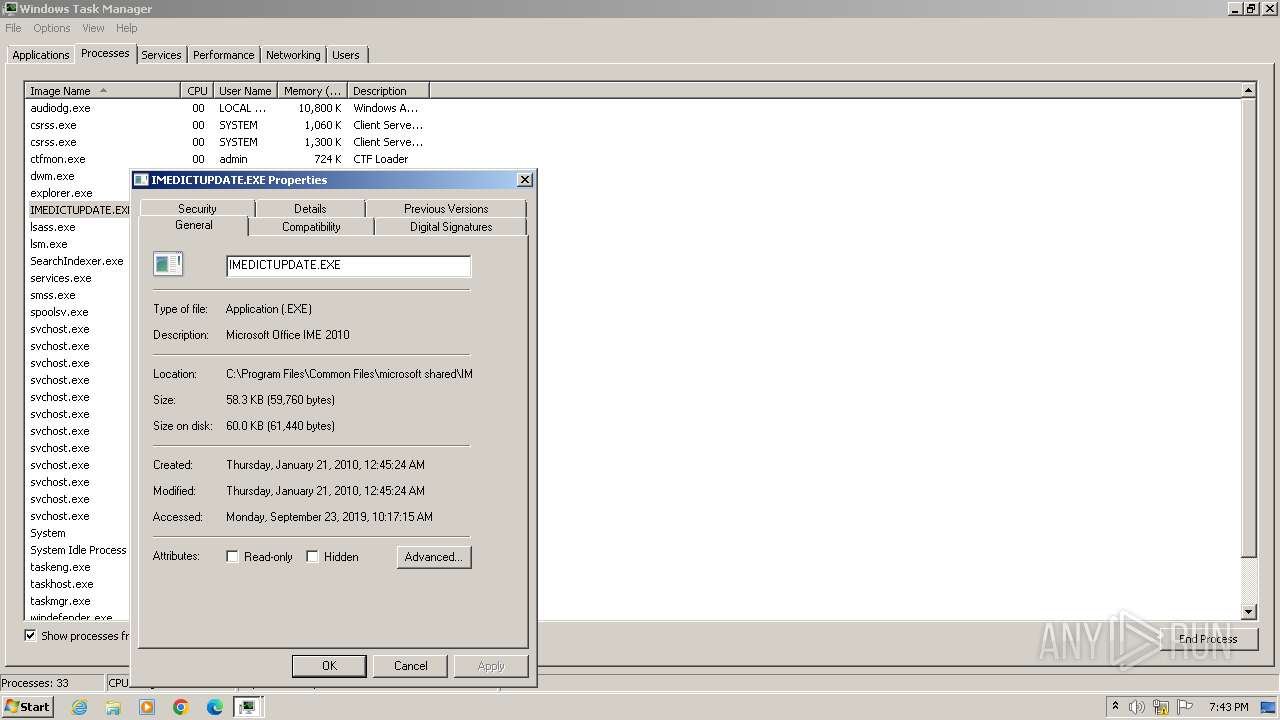This screenshot has width=1280, height=720.
Task: Click the network tray icon
Action: point(1161,707)
